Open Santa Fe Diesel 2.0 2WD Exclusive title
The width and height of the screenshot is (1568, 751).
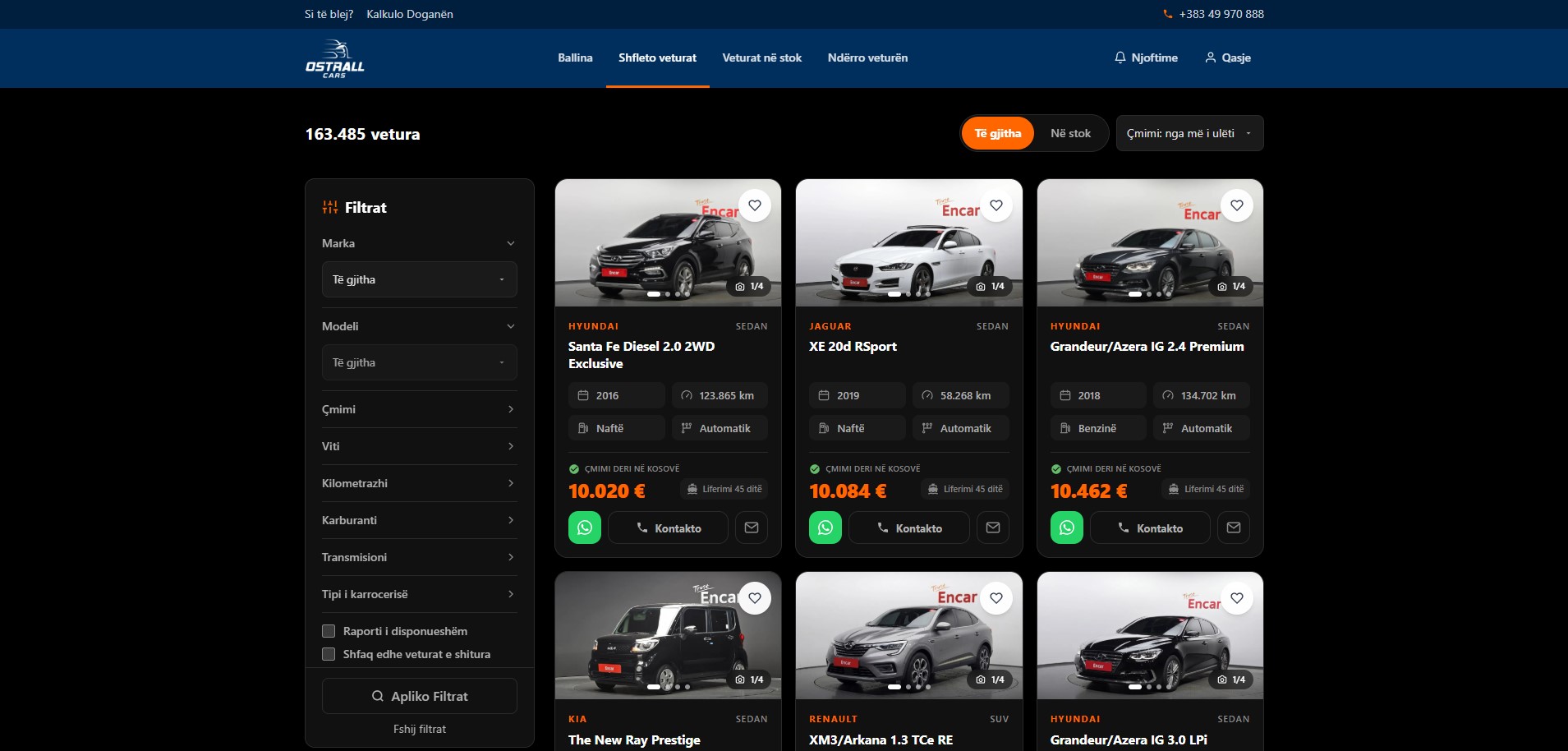click(x=641, y=355)
